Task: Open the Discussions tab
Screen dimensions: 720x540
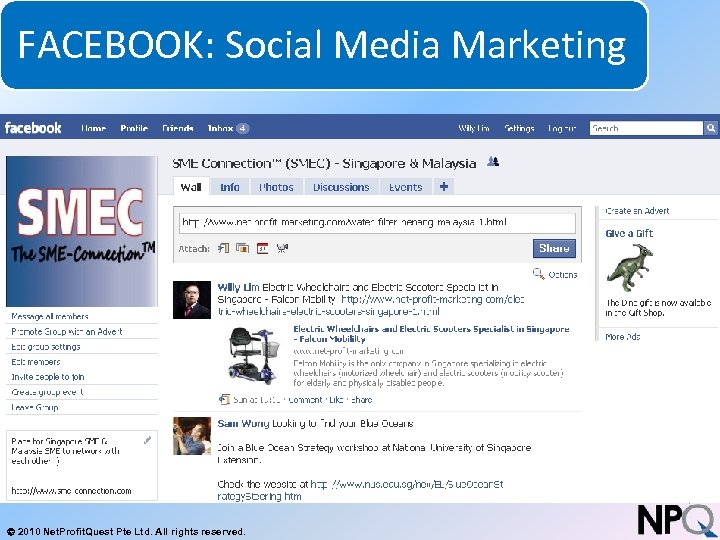Action: point(341,187)
